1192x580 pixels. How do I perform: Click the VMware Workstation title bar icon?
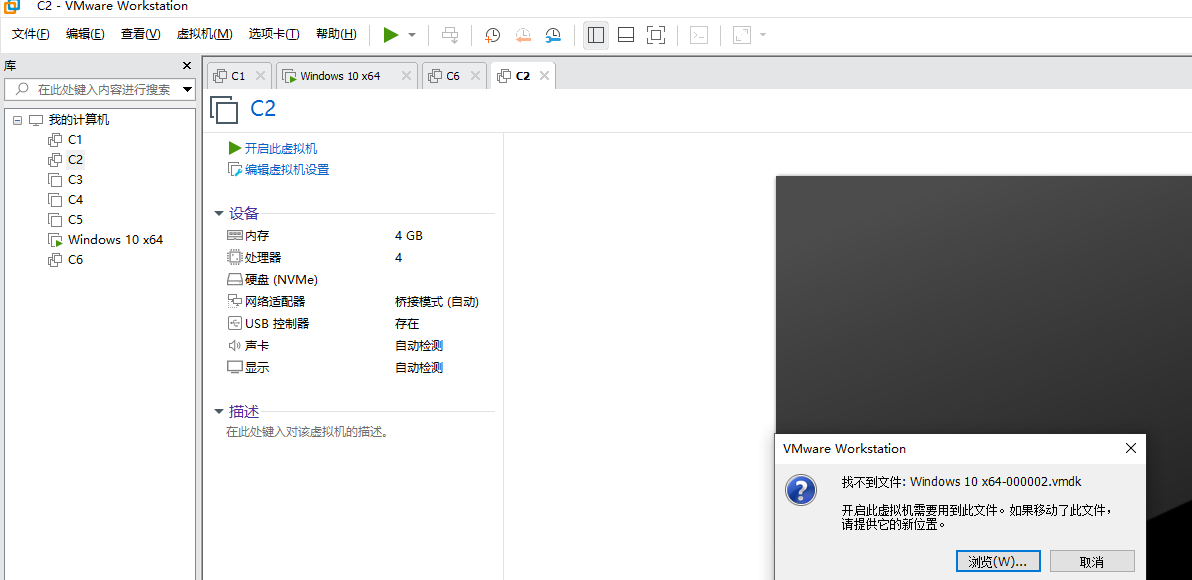[12, 7]
